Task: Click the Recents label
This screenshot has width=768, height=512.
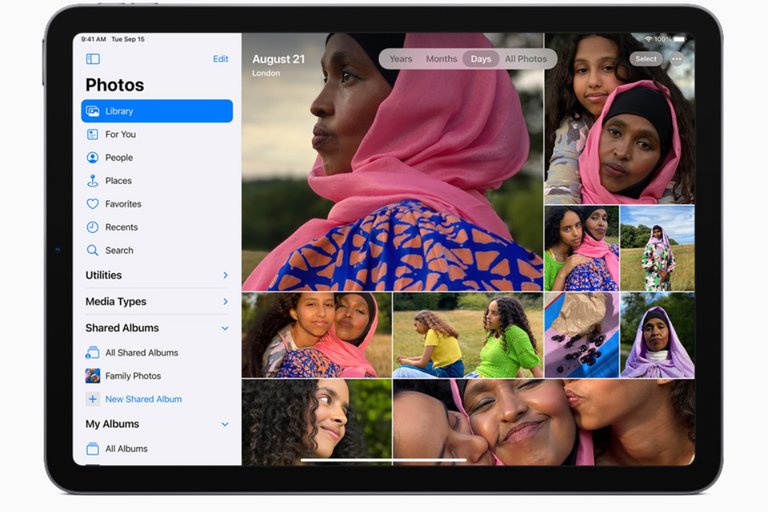Action: pos(121,227)
